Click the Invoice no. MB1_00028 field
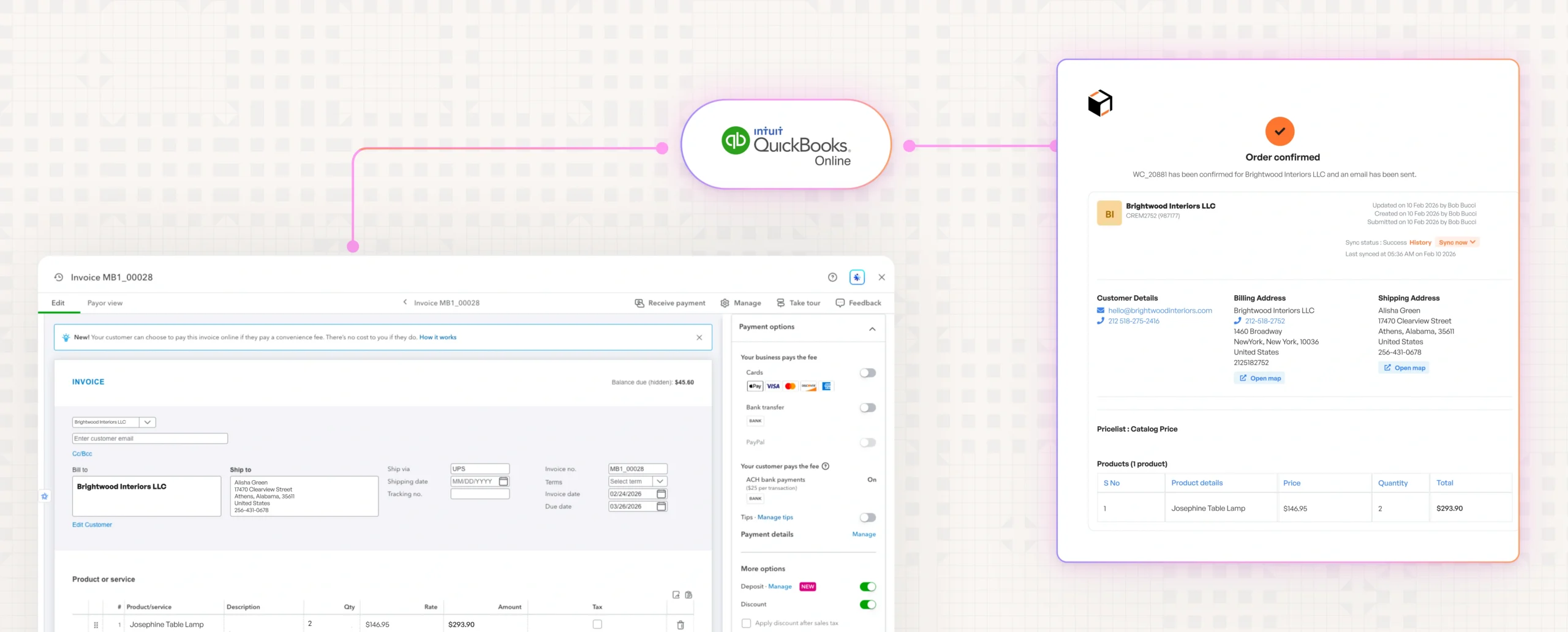 [x=638, y=469]
